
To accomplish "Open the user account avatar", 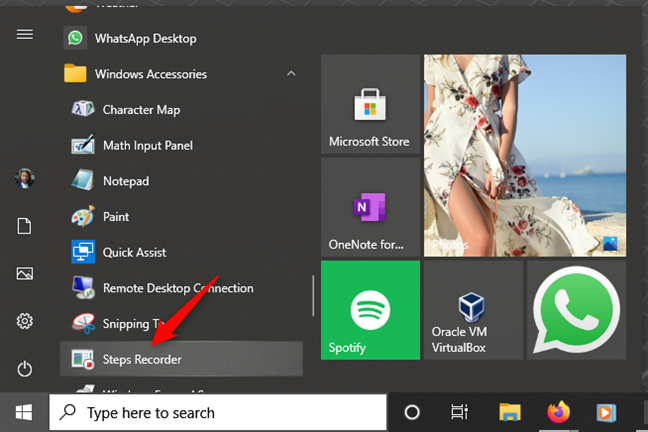I will point(25,179).
